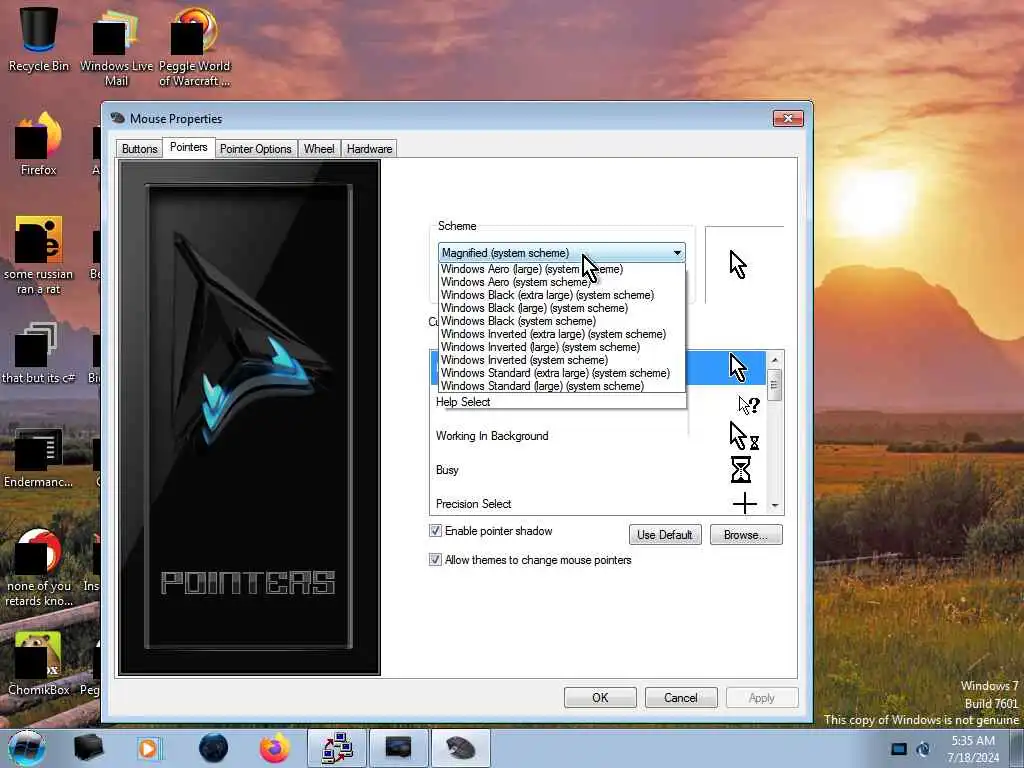Launch Firefox from the taskbar
This screenshot has width=1024, height=768.
click(275, 748)
